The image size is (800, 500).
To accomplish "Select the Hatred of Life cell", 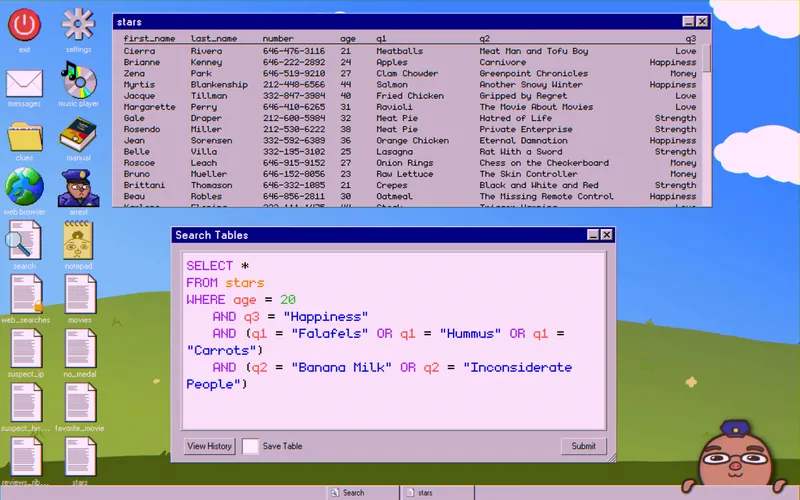I will [516, 118].
